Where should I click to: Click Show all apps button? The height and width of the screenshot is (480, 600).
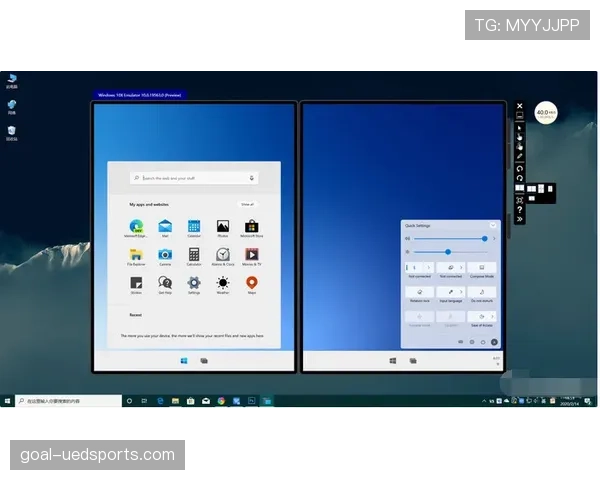(x=247, y=204)
